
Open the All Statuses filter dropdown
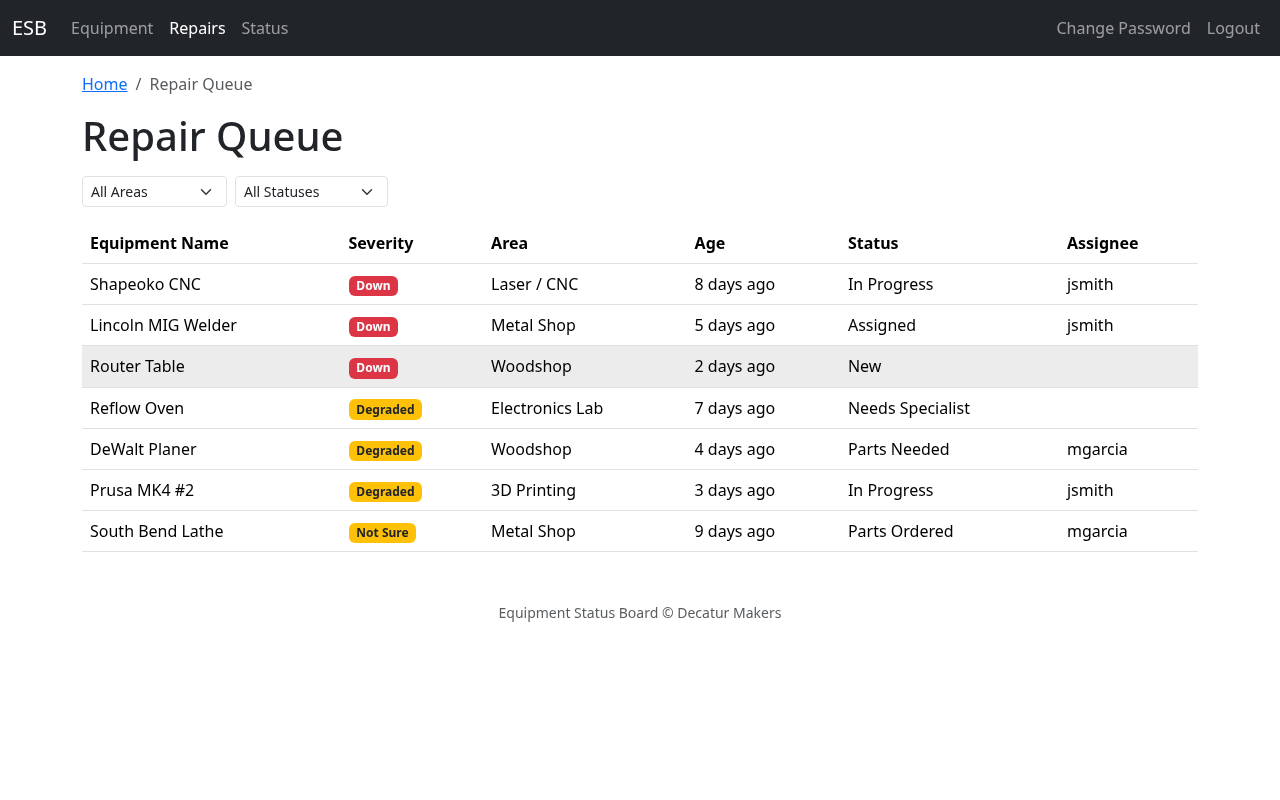(x=311, y=191)
